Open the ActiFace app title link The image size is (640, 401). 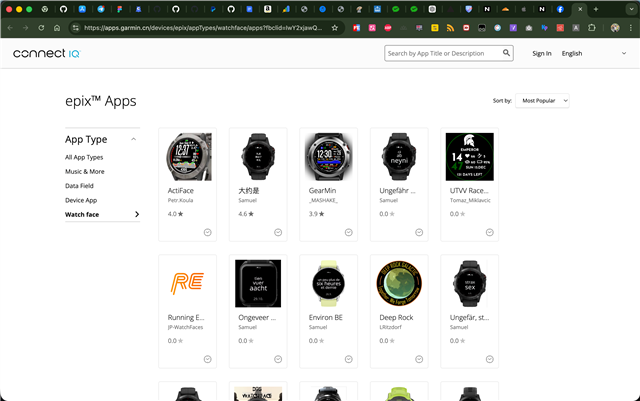(181, 190)
